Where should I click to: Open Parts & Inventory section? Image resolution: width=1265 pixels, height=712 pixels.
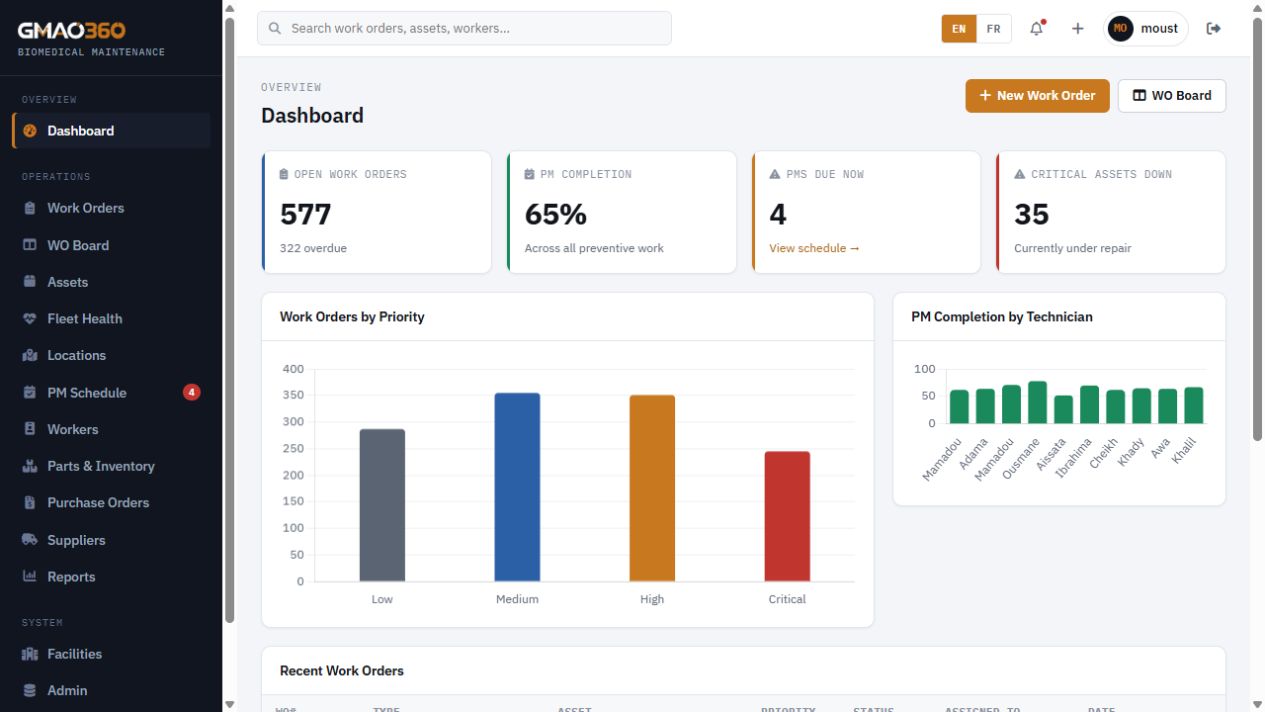(111, 466)
